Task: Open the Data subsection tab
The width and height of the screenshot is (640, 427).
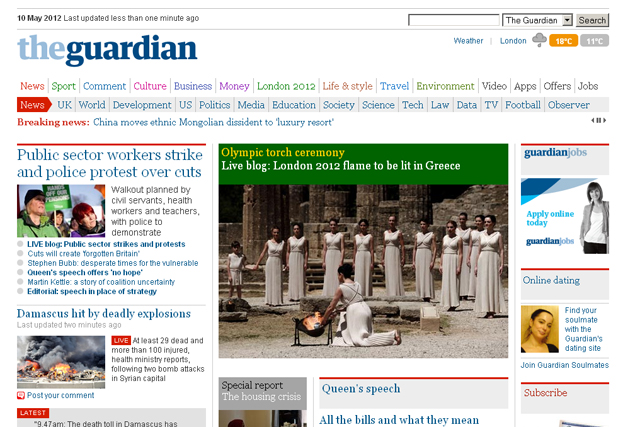Action: tap(467, 105)
